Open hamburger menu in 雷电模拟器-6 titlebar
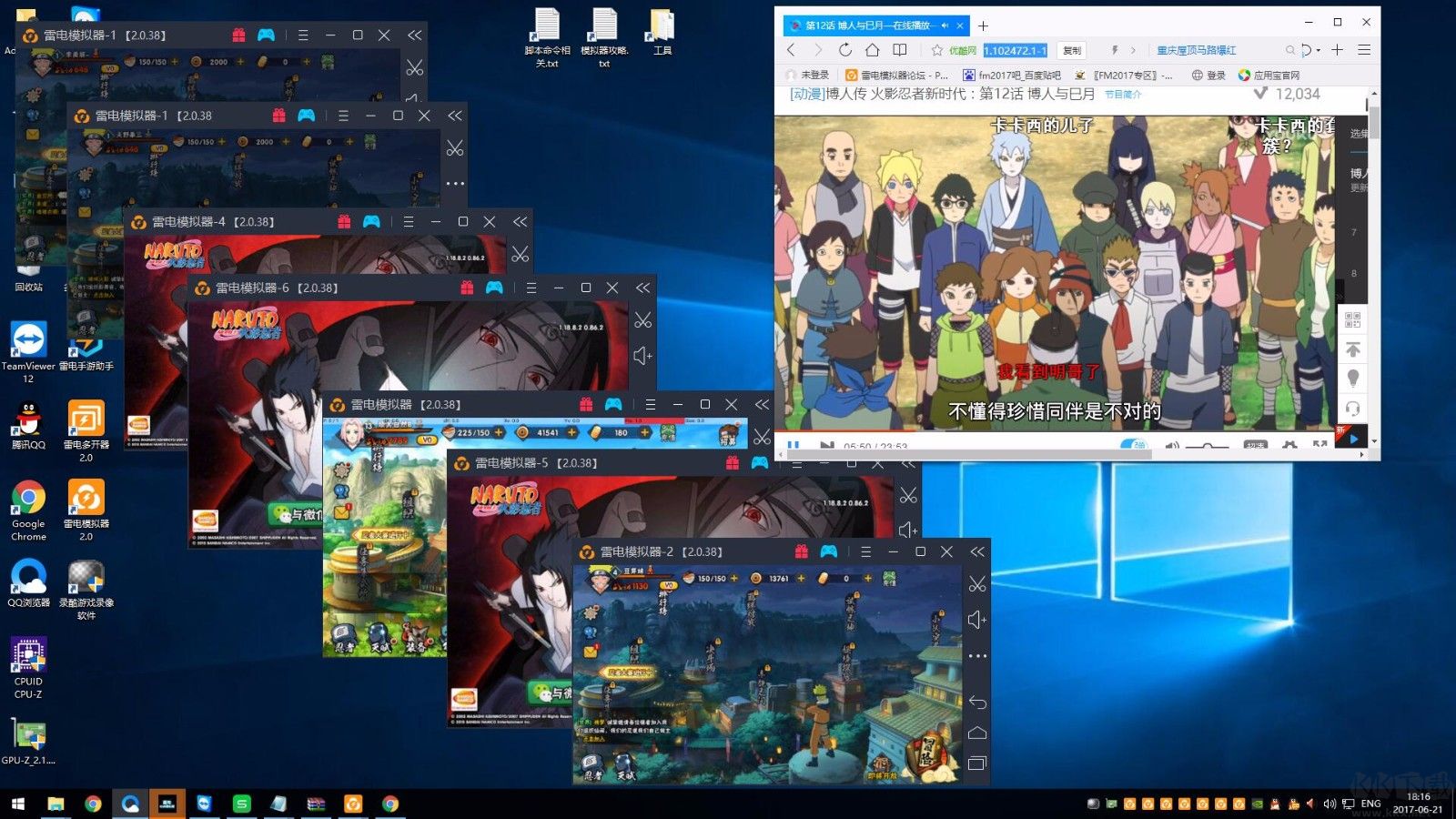This screenshot has width=1456, height=819. point(531,288)
